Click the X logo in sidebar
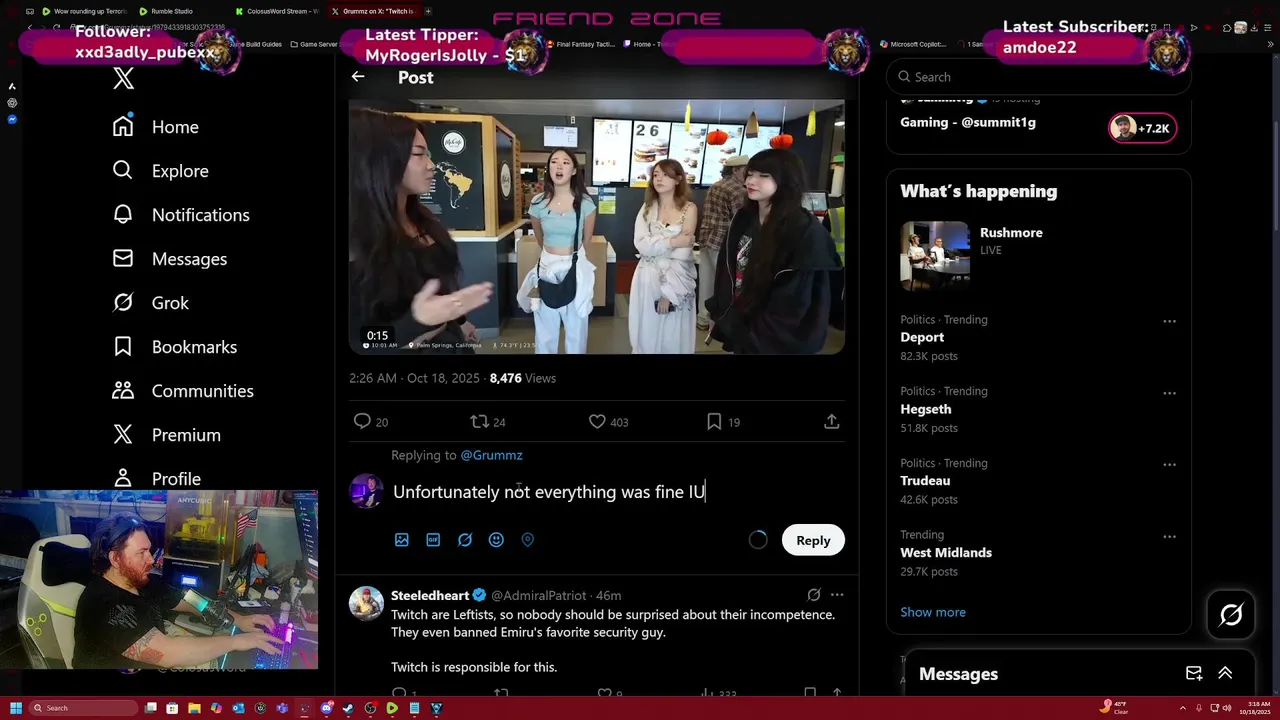Viewport: 1280px width, 720px height. click(123, 79)
